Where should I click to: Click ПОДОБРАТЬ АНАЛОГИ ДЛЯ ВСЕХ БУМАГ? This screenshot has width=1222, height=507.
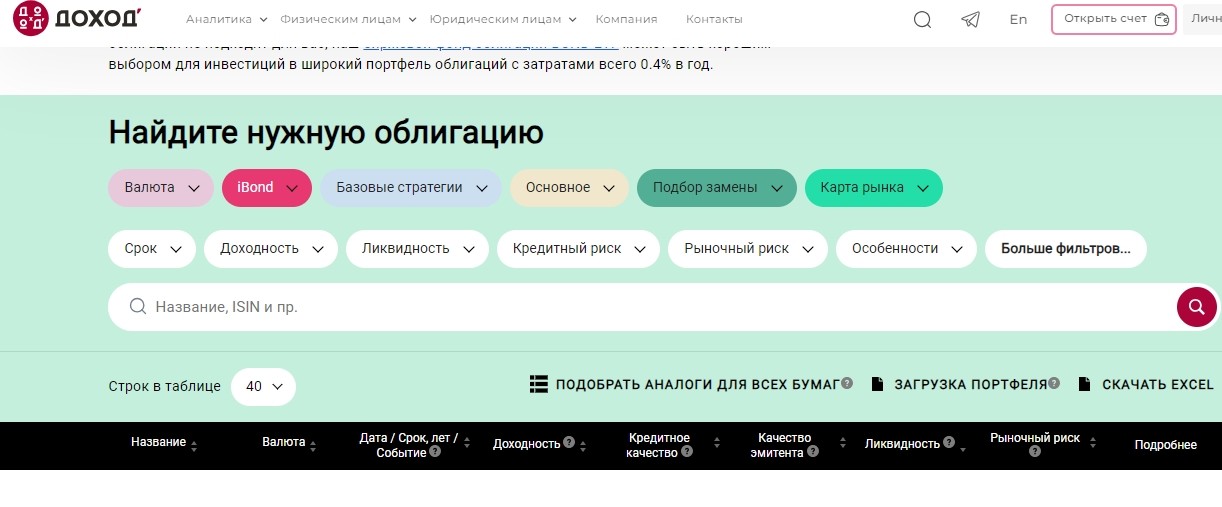tap(697, 384)
